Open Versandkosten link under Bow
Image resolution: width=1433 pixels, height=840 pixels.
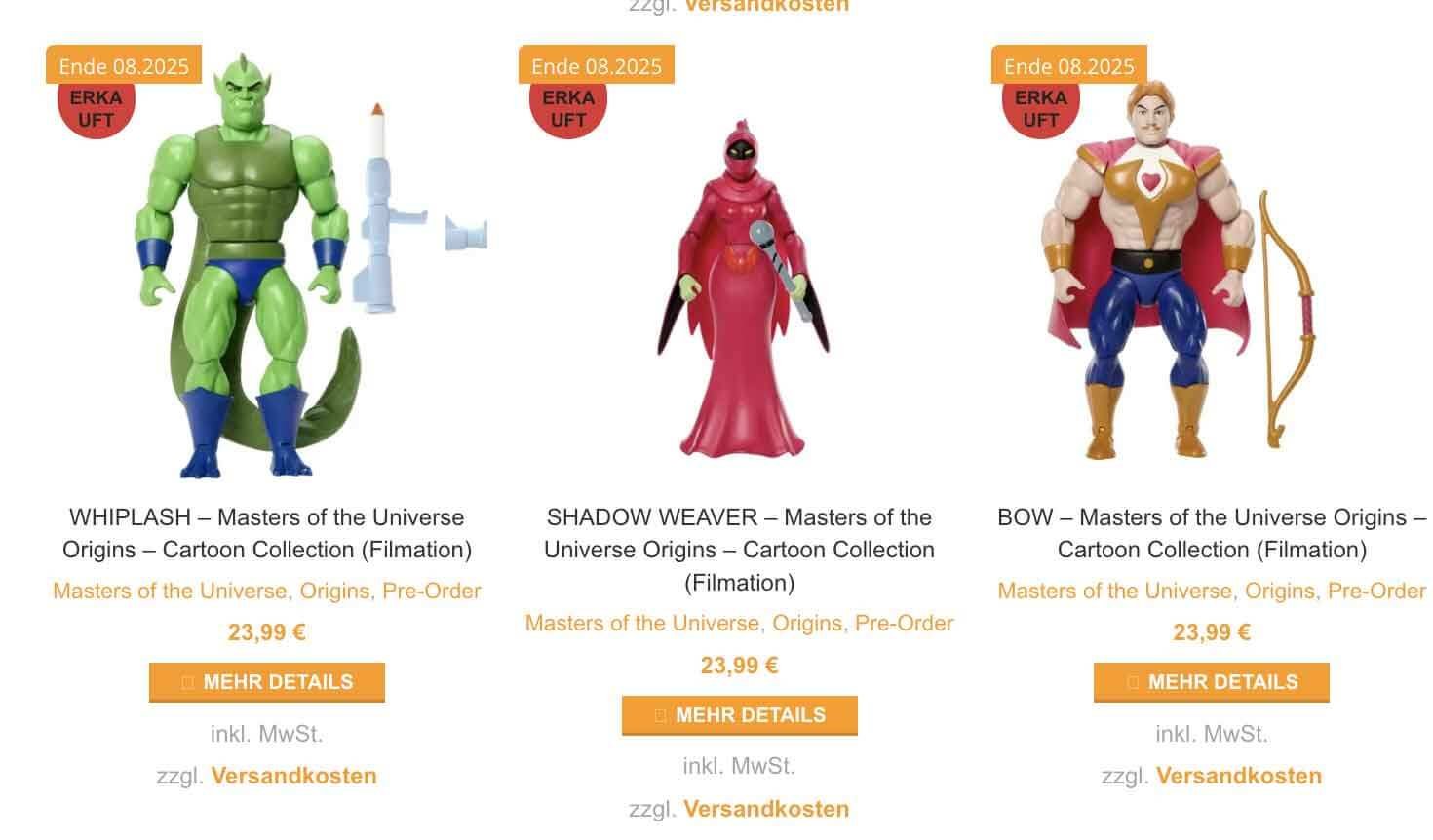tap(1239, 776)
